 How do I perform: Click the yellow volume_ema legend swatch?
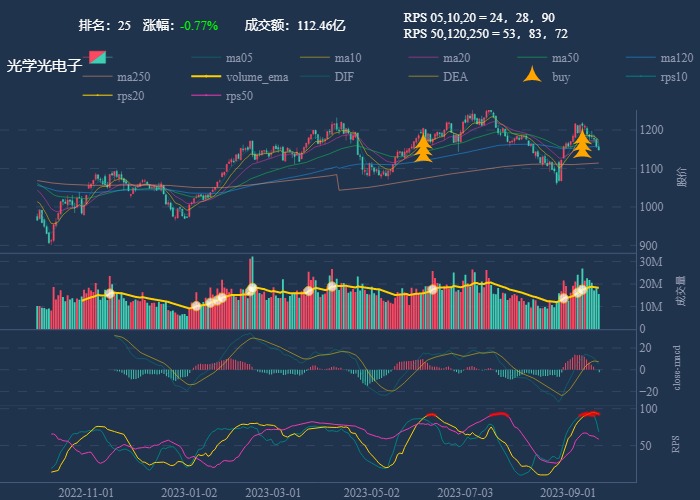[x=206, y=77]
